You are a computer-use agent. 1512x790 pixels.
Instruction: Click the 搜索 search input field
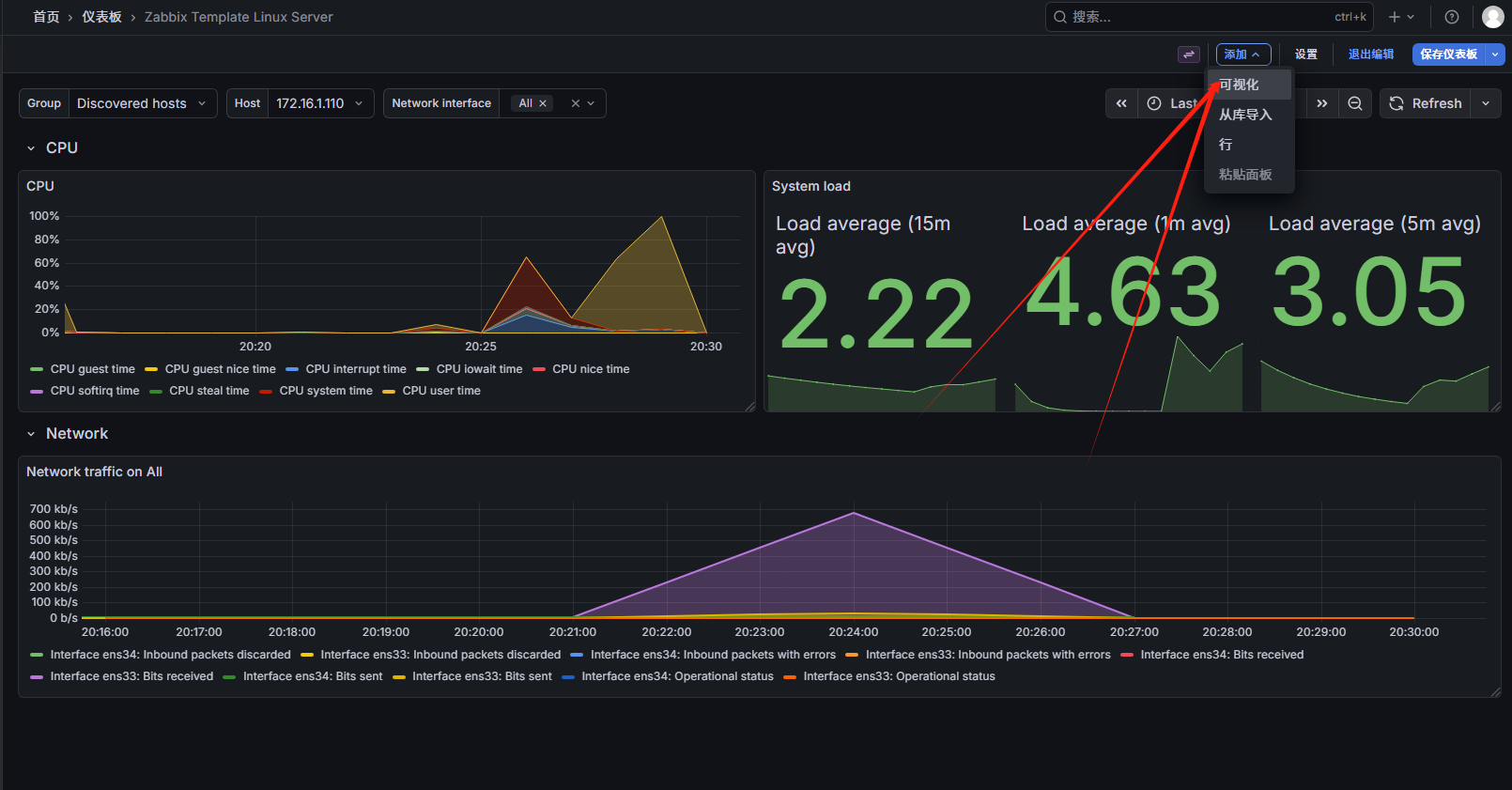[x=1210, y=17]
